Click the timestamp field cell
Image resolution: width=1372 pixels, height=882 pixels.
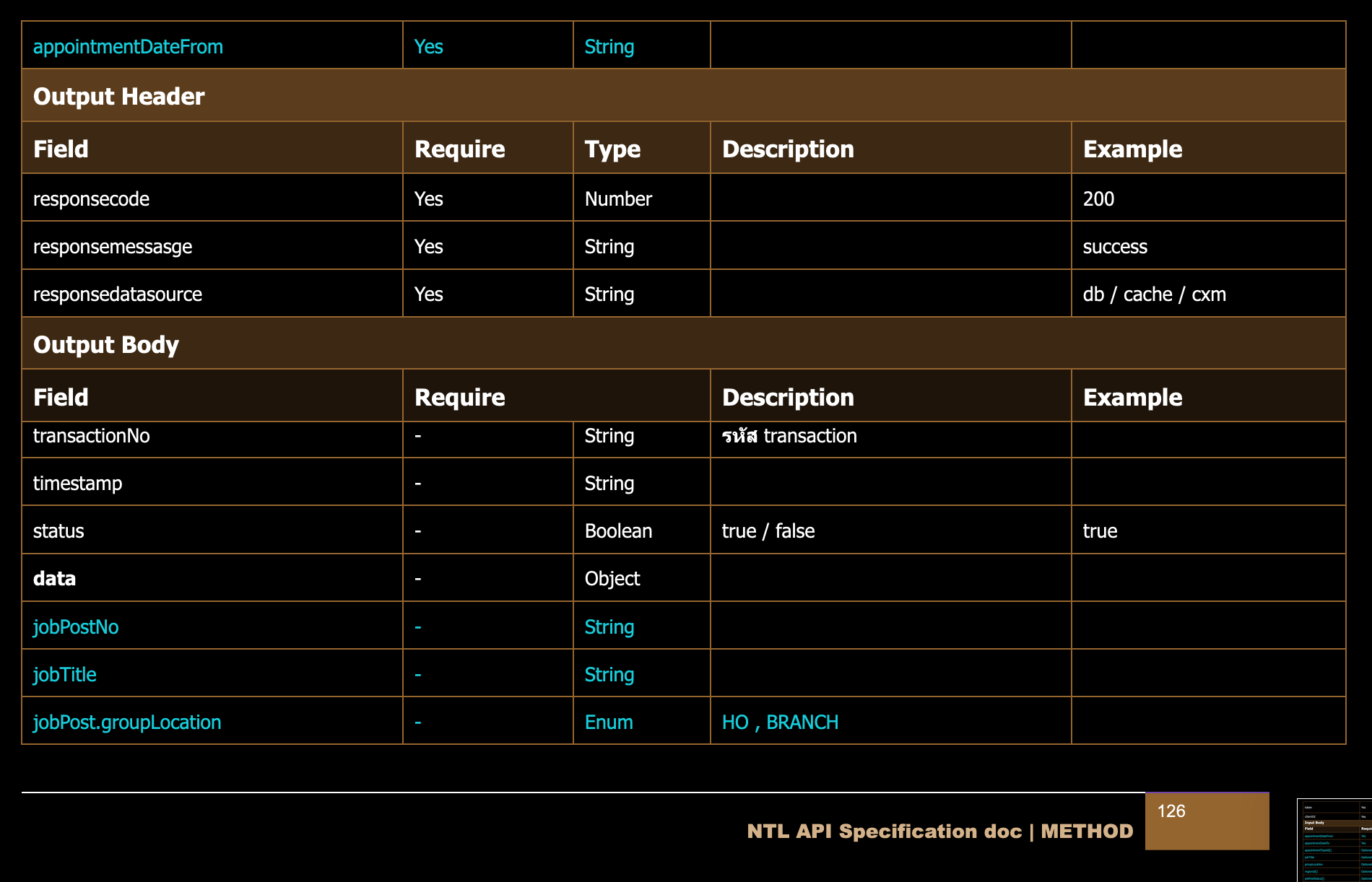[x=78, y=484]
